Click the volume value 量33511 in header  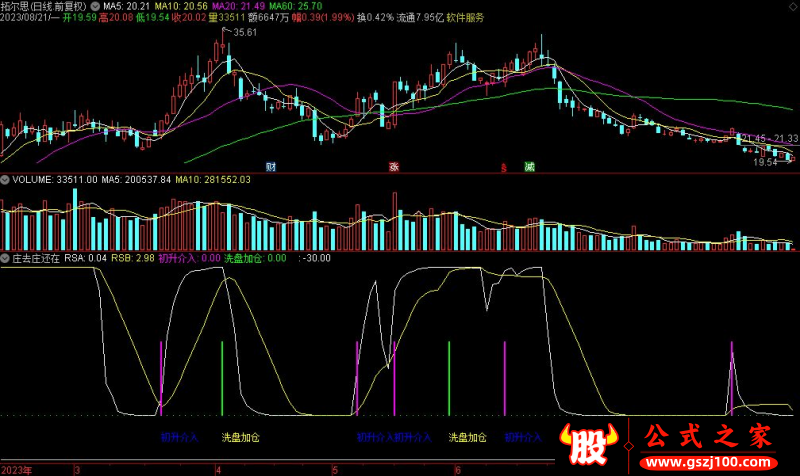pyautogui.click(x=228, y=17)
